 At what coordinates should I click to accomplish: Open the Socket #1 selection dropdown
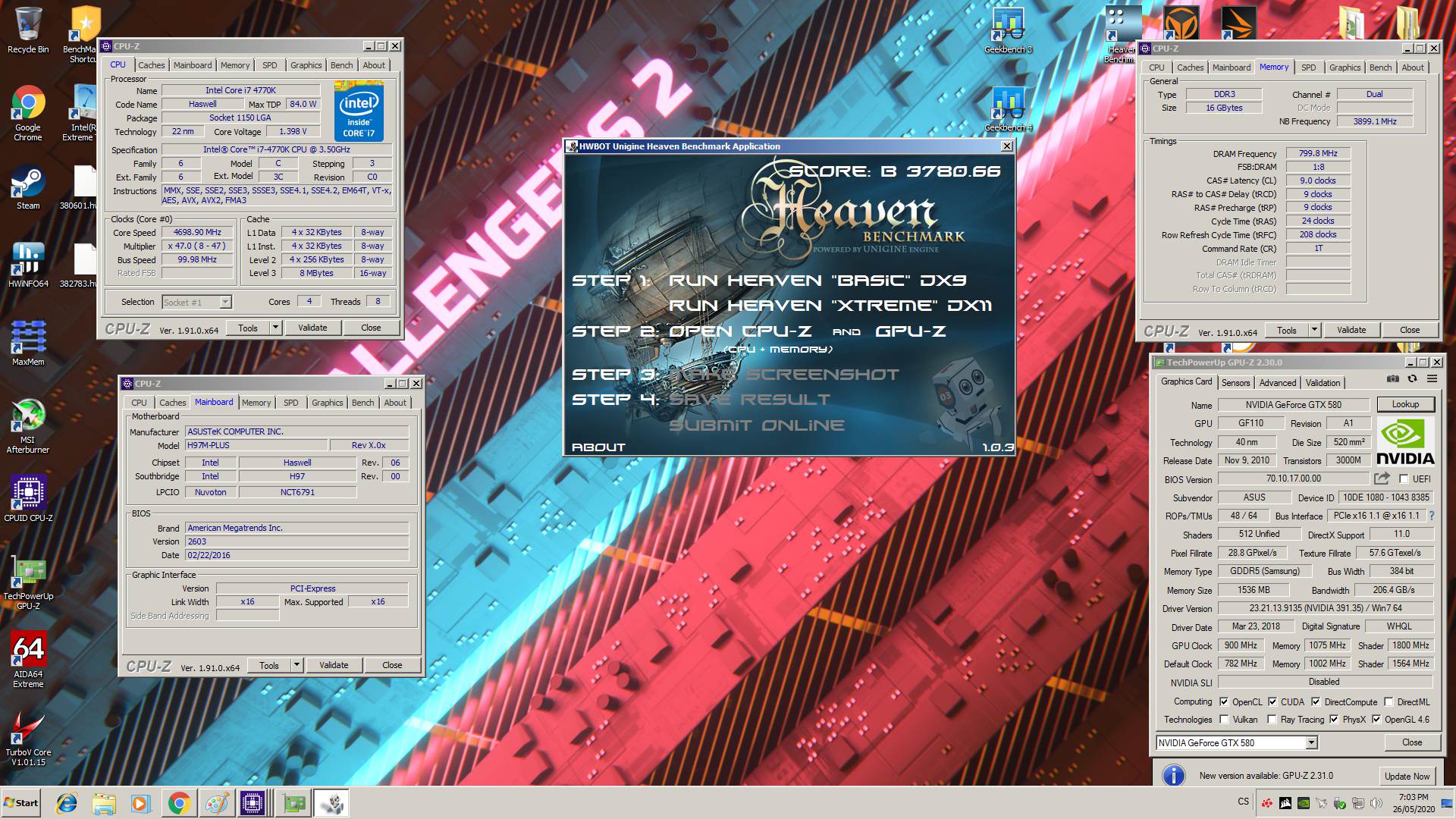click(x=225, y=302)
